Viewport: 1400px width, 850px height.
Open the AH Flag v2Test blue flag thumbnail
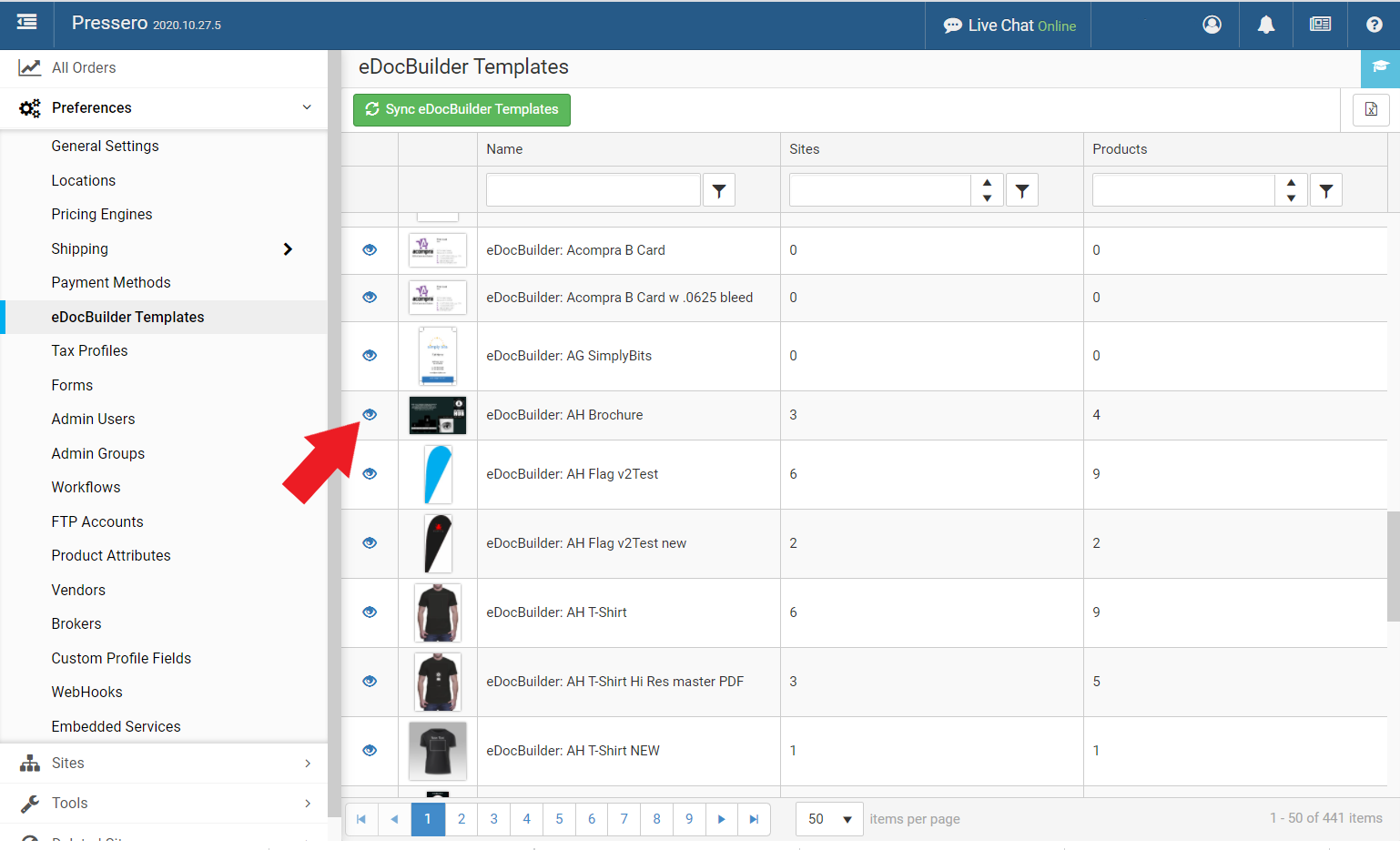pos(438,474)
